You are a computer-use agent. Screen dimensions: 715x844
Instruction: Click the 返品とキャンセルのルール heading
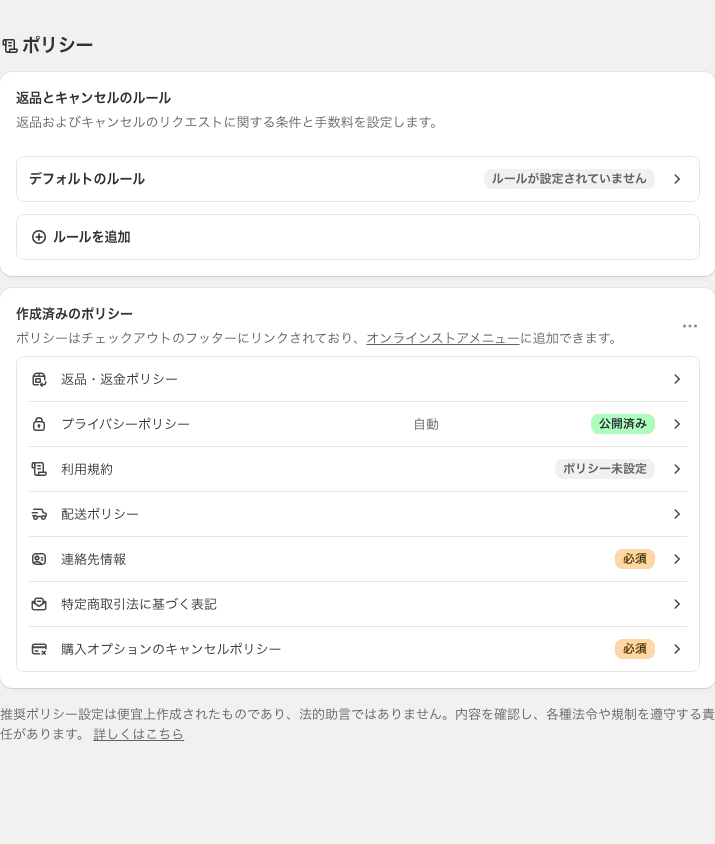point(94,98)
